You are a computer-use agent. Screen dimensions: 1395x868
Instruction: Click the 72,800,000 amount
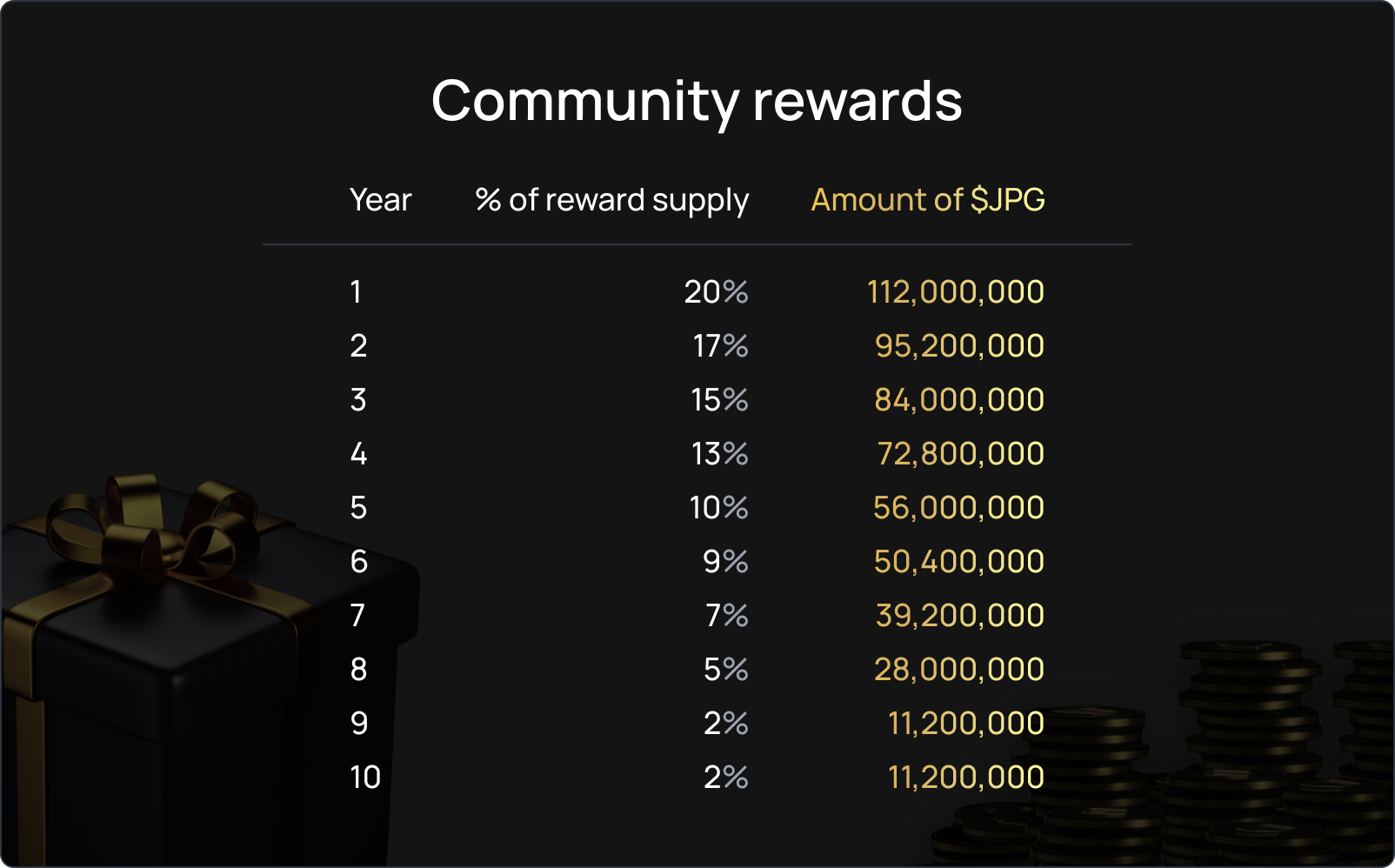point(960,454)
